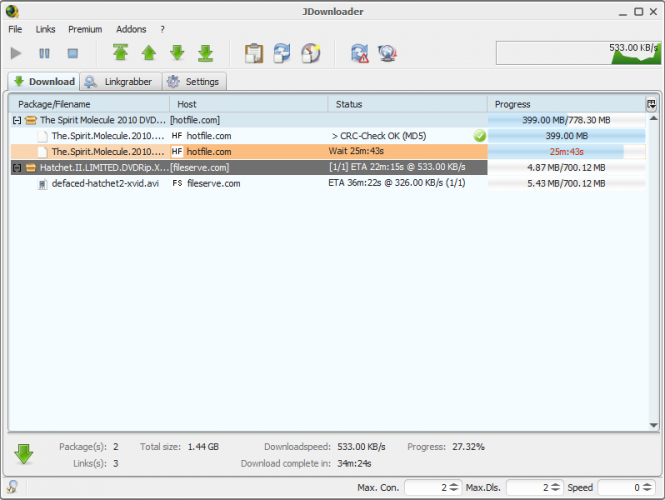Click HF host icon in highlighted waiting row
The height and width of the screenshot is (500, 665).
pyautogui.click(x=177, y=151)
